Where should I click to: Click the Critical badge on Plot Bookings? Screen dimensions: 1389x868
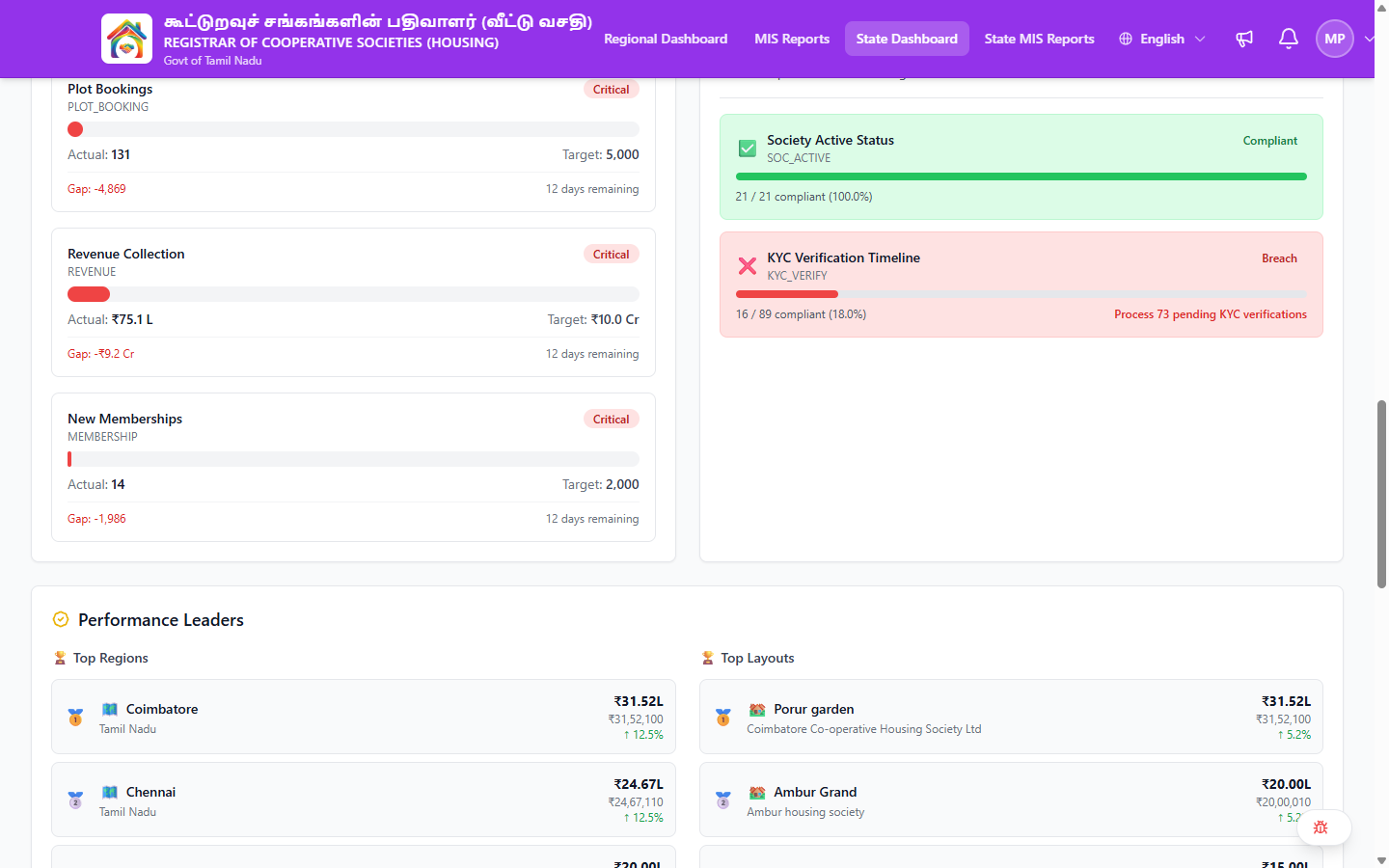point(611,90)
